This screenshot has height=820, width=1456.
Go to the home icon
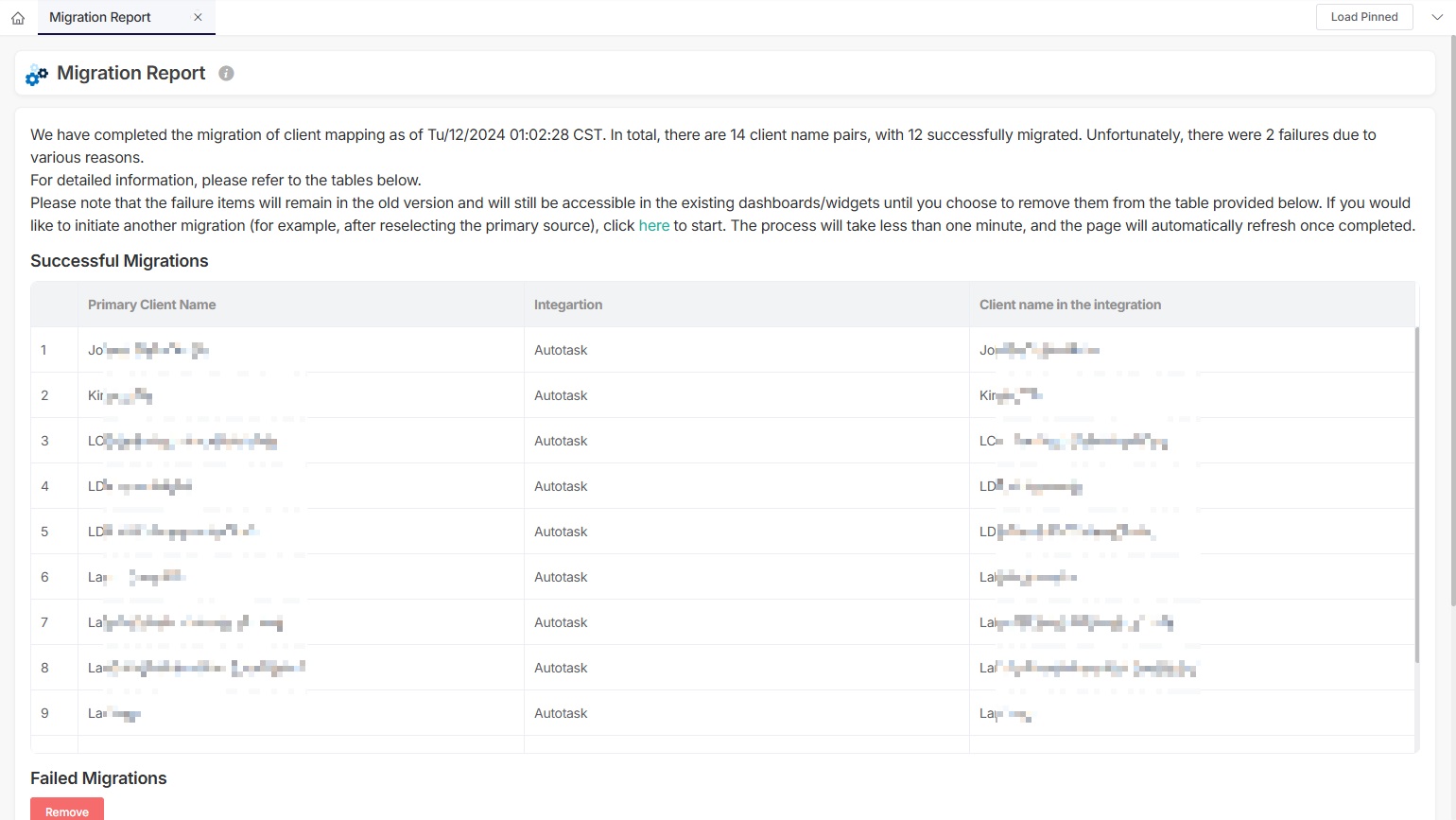[18, 18]
